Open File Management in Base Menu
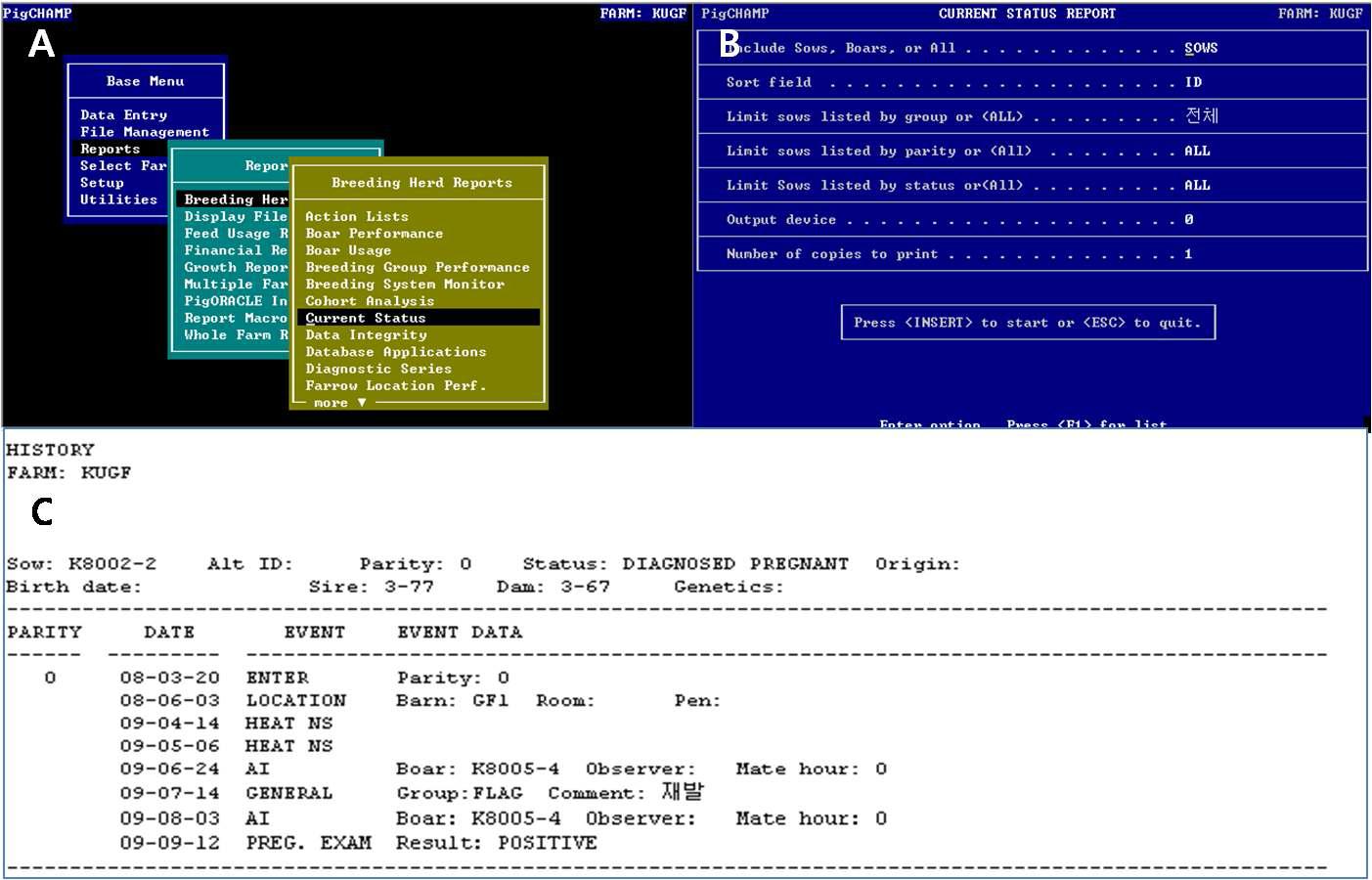This screenshot has height=880, width=1372. click(145, 132)
